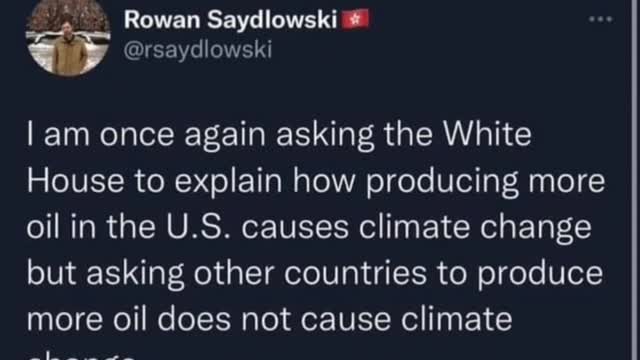Image resolution: width=640 pixels, height=360 pixels.
Task: Click the tweet line starting 'House to explain'
Action: (x=316, y=181)
